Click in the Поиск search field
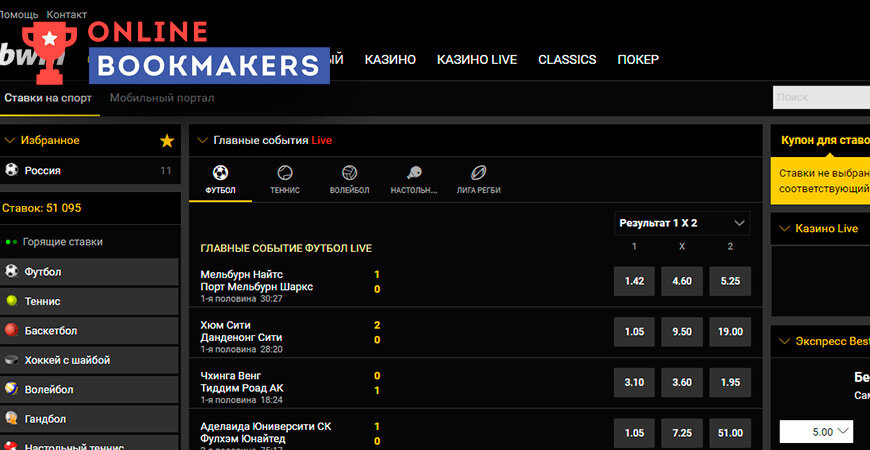Image resolution: width=870 pixels, height=450 pixels. click(x=821, y=98)
